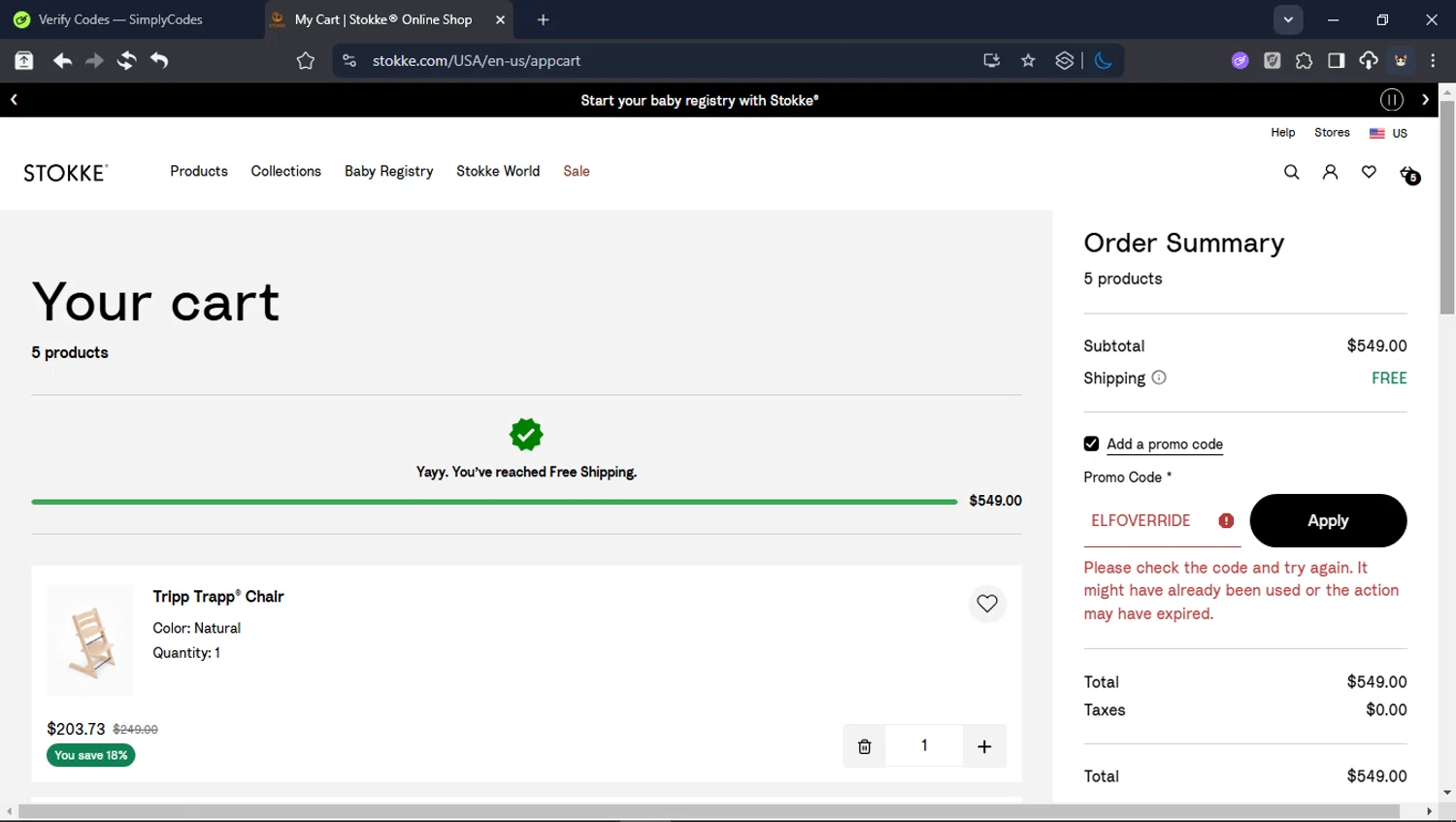Increase Tripp Trapp Chair quantity with plus
Image resolution: width=1456 pixels, height=822 pixels.
(984, 746)
